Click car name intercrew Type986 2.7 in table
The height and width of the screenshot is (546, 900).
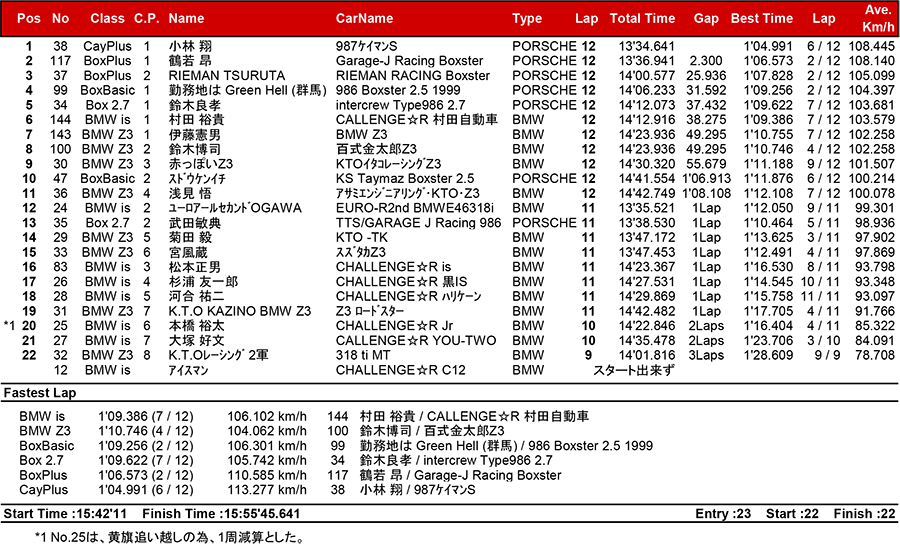pos(401,105)
